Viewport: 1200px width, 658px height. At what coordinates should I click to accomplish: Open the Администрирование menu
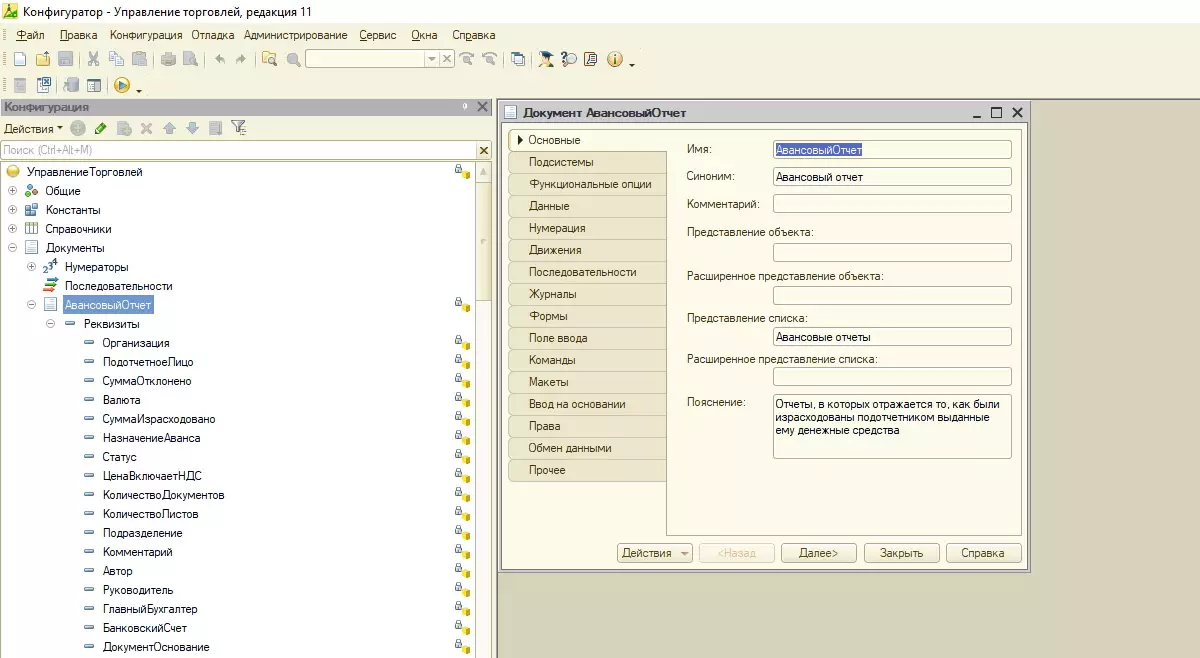point(295,35)
